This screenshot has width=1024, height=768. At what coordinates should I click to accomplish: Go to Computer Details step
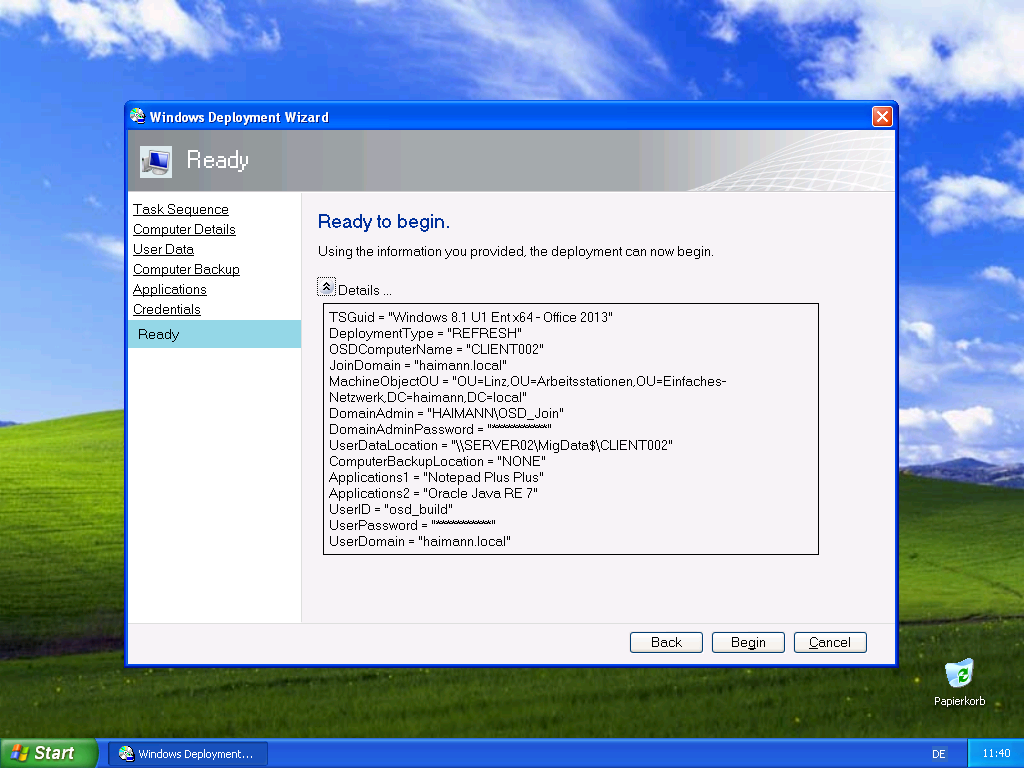pyautogui.click(x=184, y=229)
